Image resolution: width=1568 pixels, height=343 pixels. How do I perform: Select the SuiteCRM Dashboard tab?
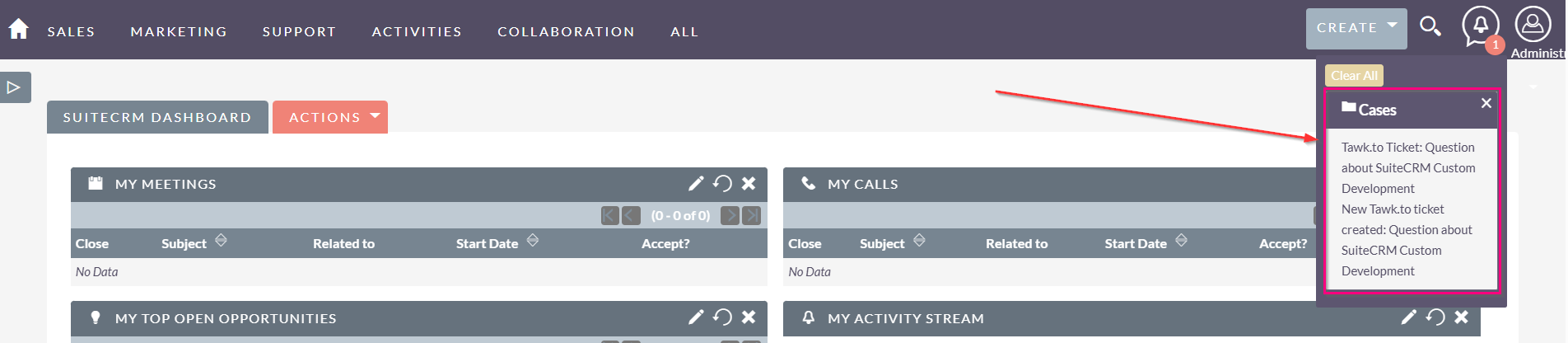(x=157, y=117)
